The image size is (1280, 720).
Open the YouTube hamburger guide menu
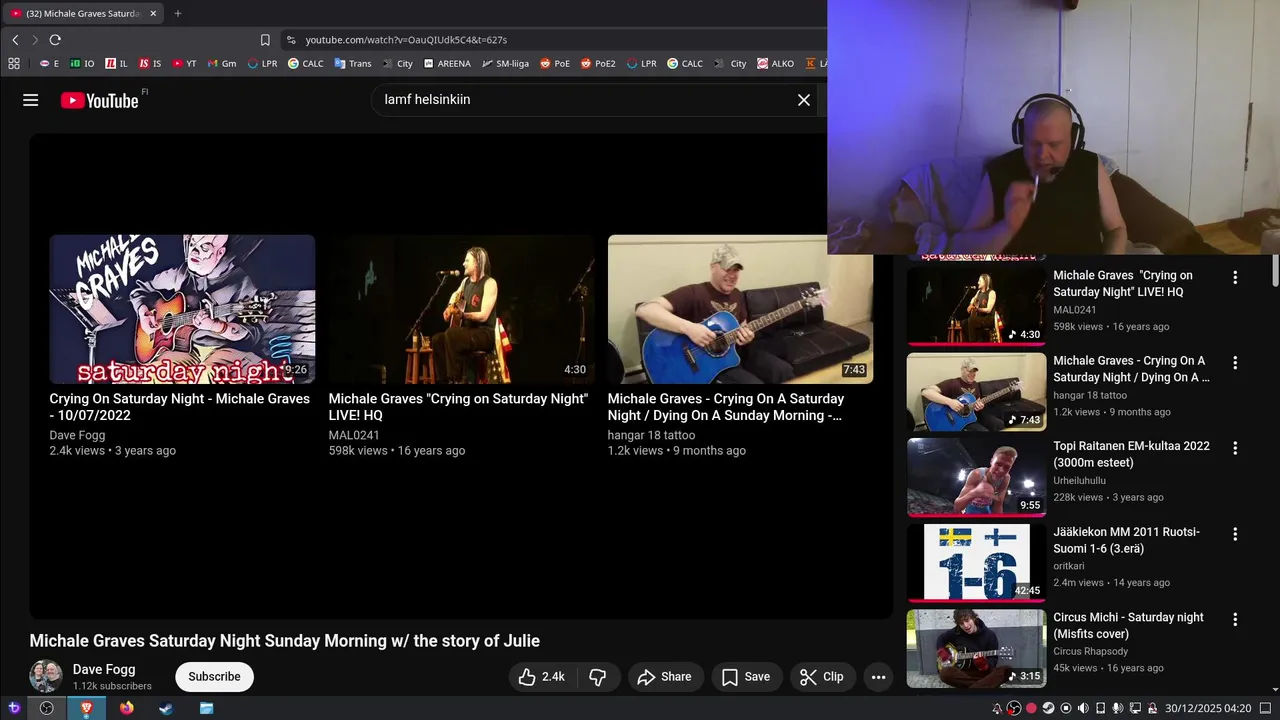coord(30,100)
